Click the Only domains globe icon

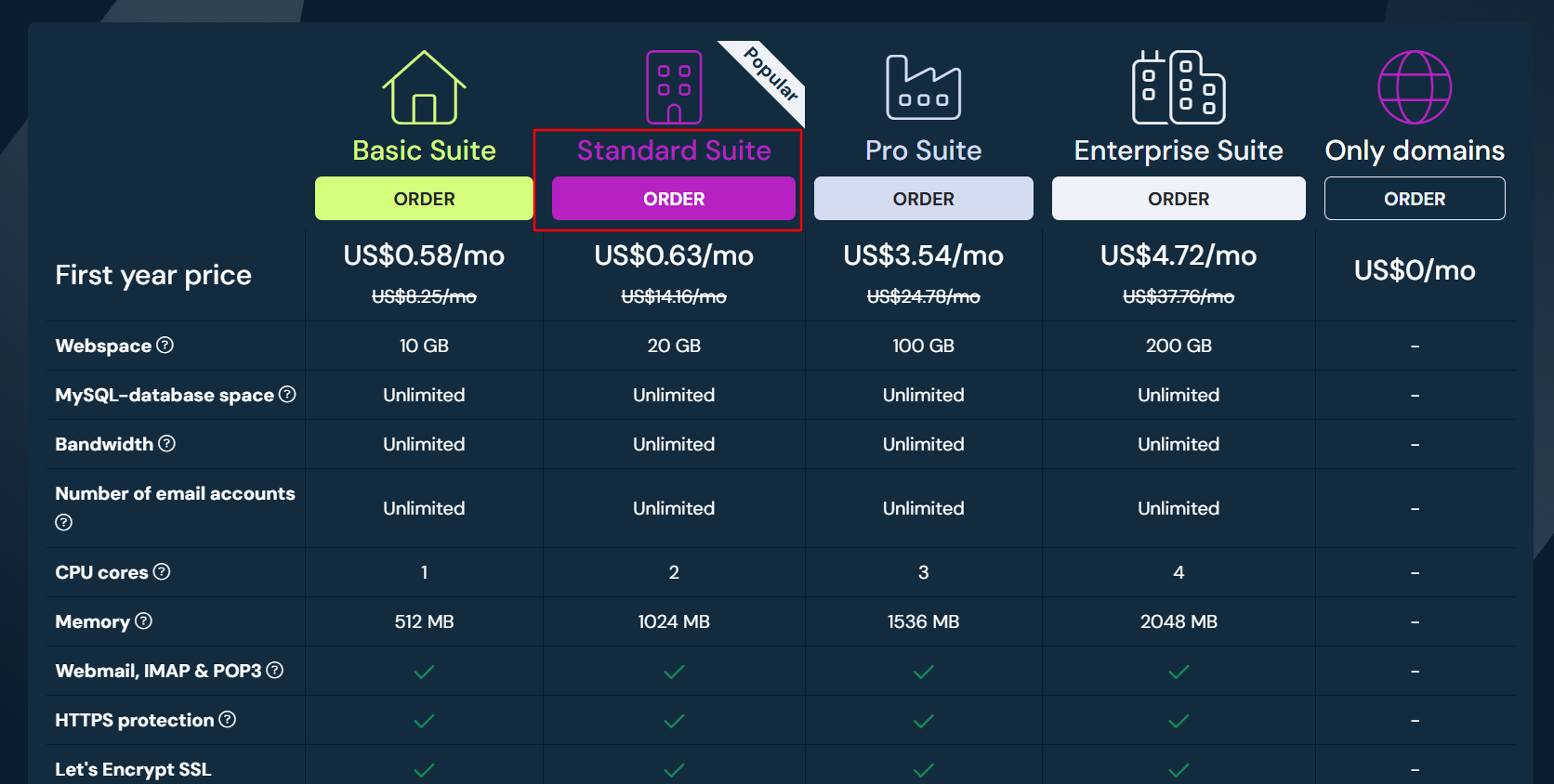coord(1415,87)
